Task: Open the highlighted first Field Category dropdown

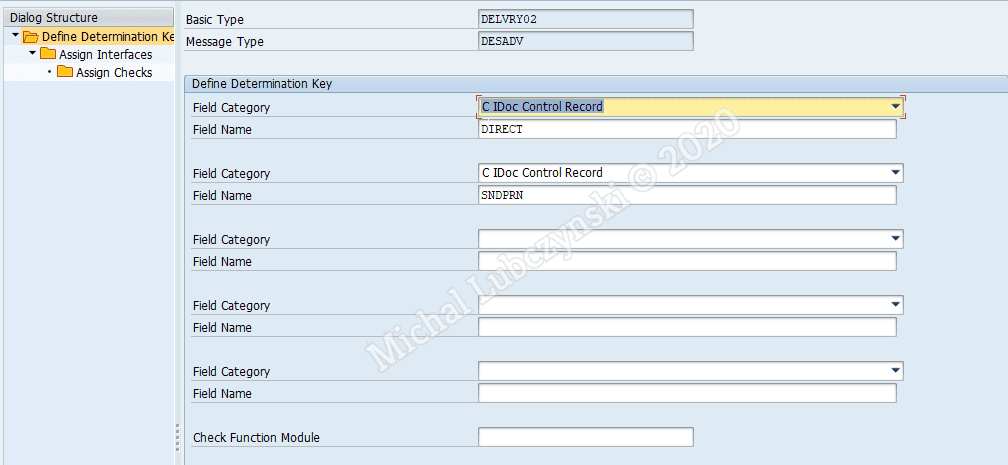Action: tap(896, 107)
